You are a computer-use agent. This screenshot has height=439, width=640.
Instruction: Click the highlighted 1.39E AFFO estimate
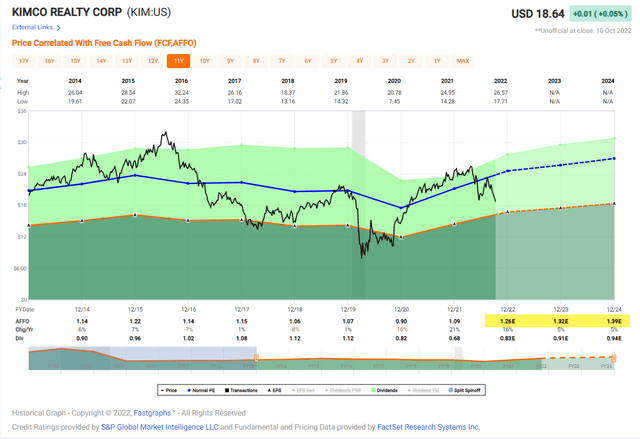(614, 321)
